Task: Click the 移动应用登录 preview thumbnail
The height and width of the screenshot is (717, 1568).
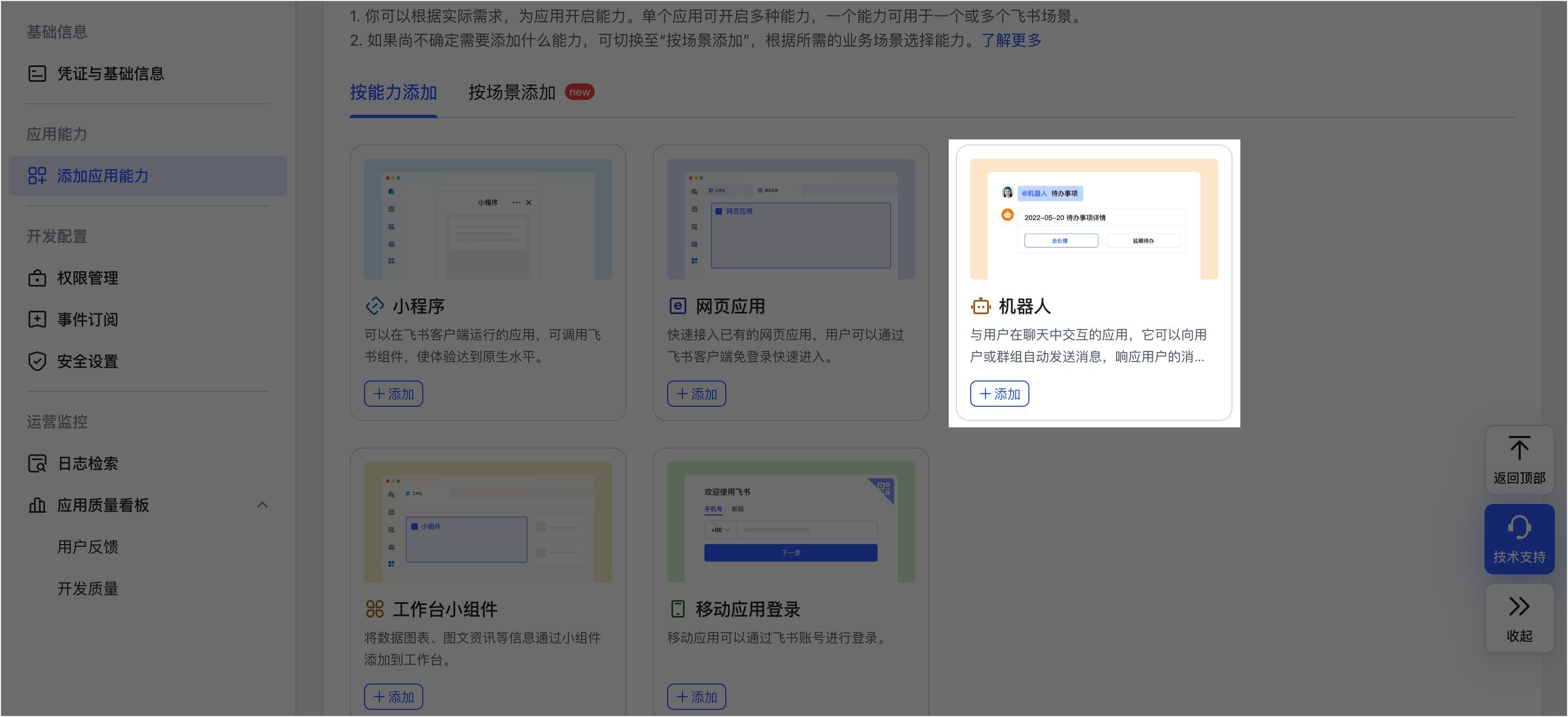Action: point(791,522)
